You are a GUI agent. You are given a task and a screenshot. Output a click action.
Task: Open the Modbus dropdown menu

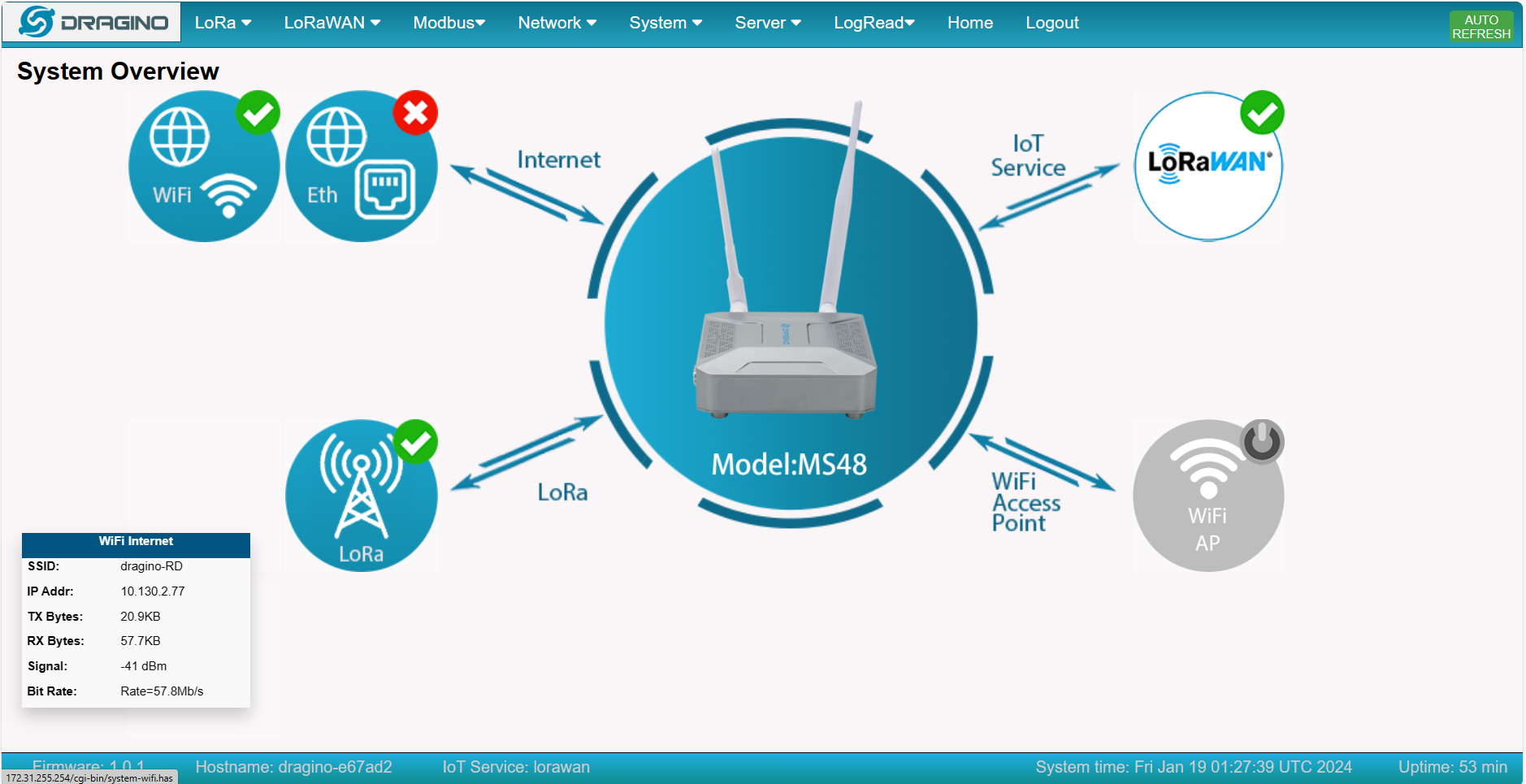[x=449, y=23]
